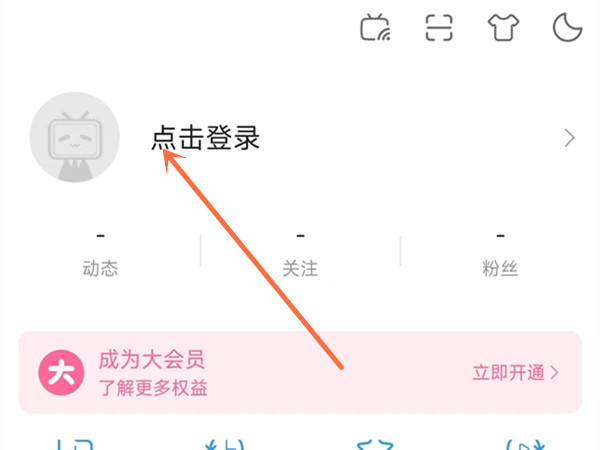Open the 关注 following count
Viewport: 600px width, 450px height.
tap(300, 268)
